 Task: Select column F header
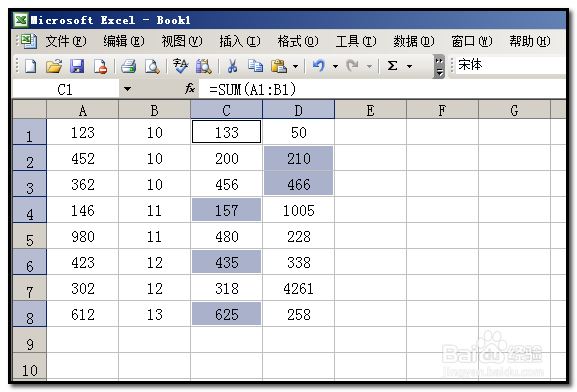tap(442, 110)
